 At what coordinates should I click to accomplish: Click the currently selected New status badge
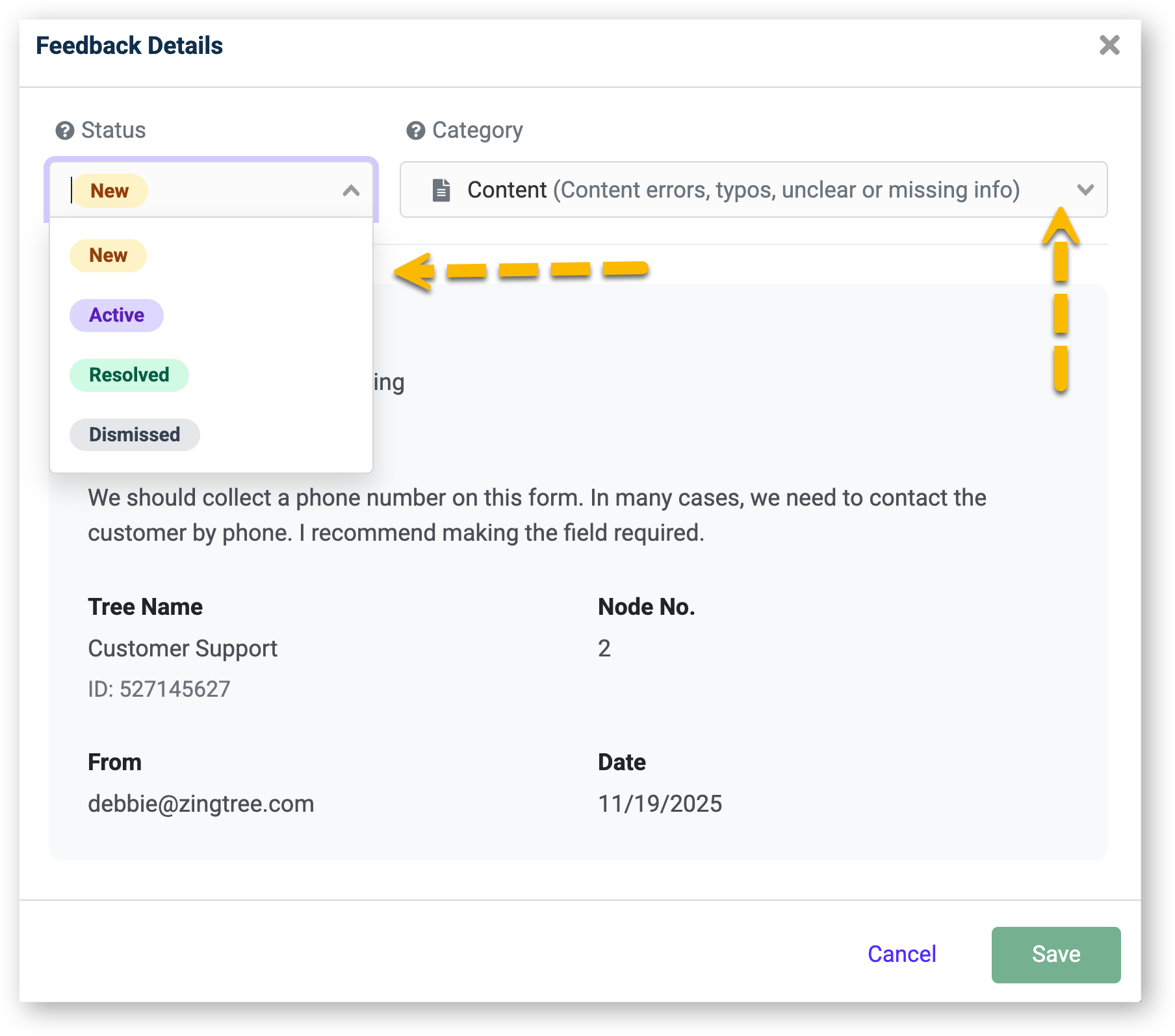[109, 191]
